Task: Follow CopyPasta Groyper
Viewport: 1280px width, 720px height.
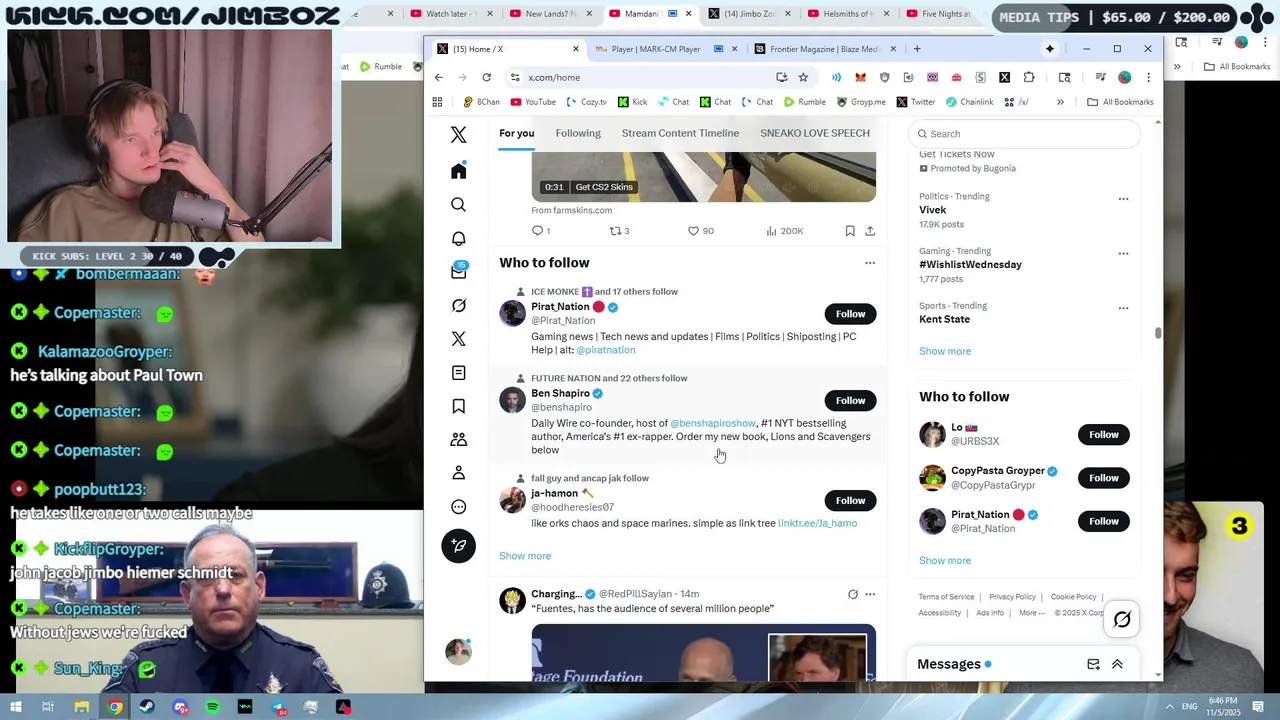Action: 1103,478
